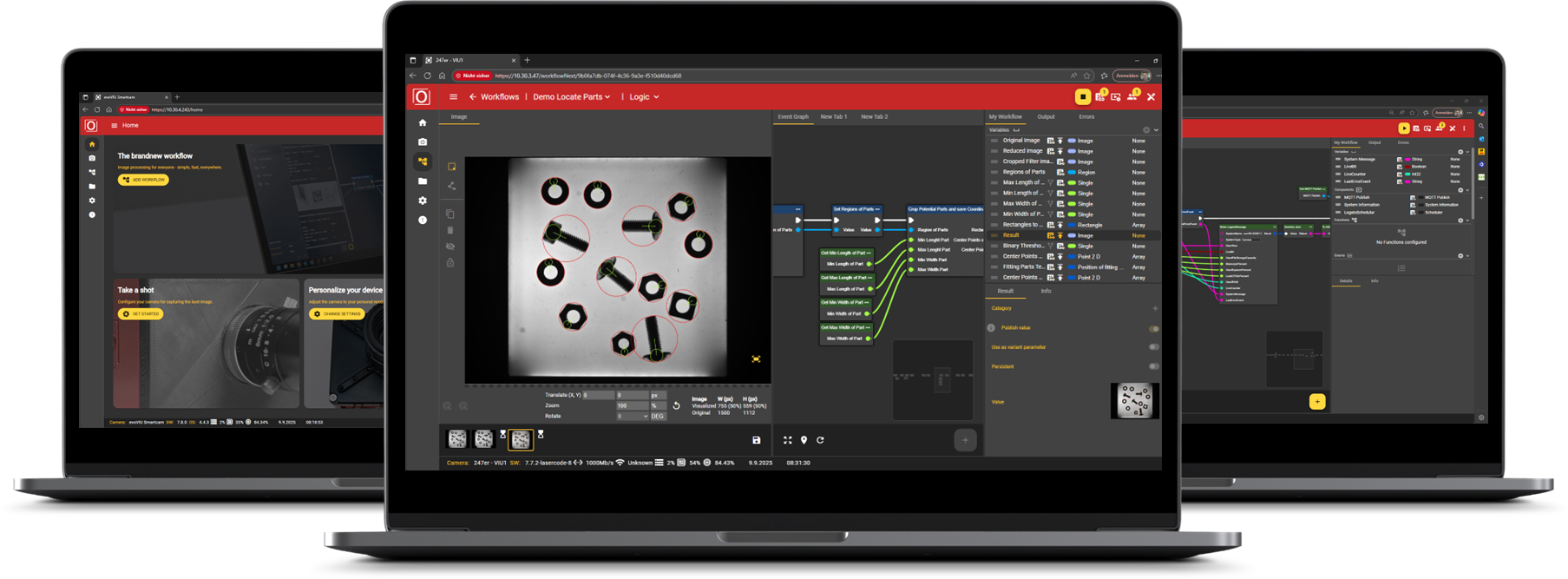Viewport: 1568px width, 579px height.
Task: Enable Use as variant parameter switch
Action: [1153, 347]
